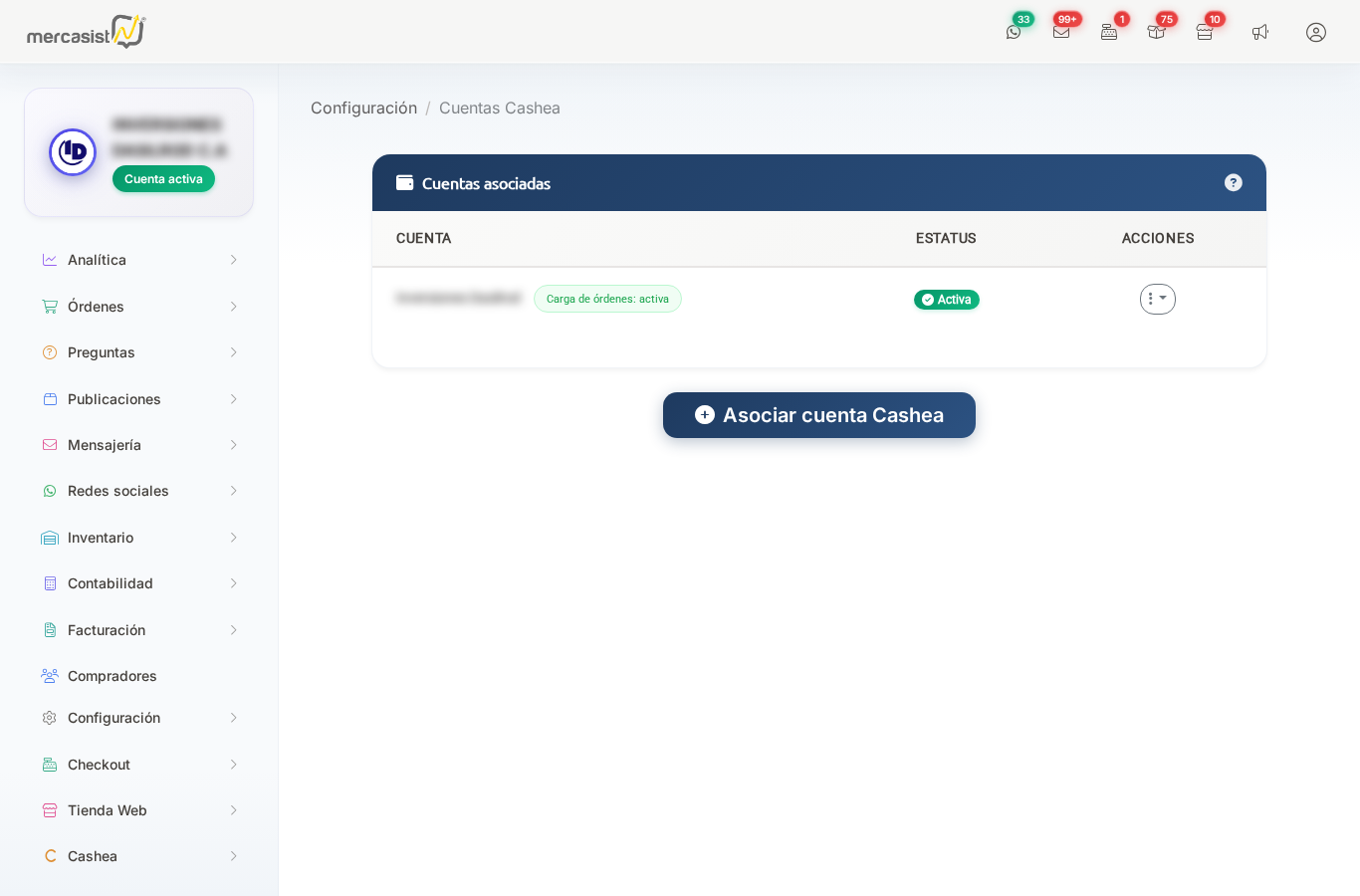Open Compradores in the sidebar
The height and width of the screenshot is (896, 1360).
click(112, 676)
